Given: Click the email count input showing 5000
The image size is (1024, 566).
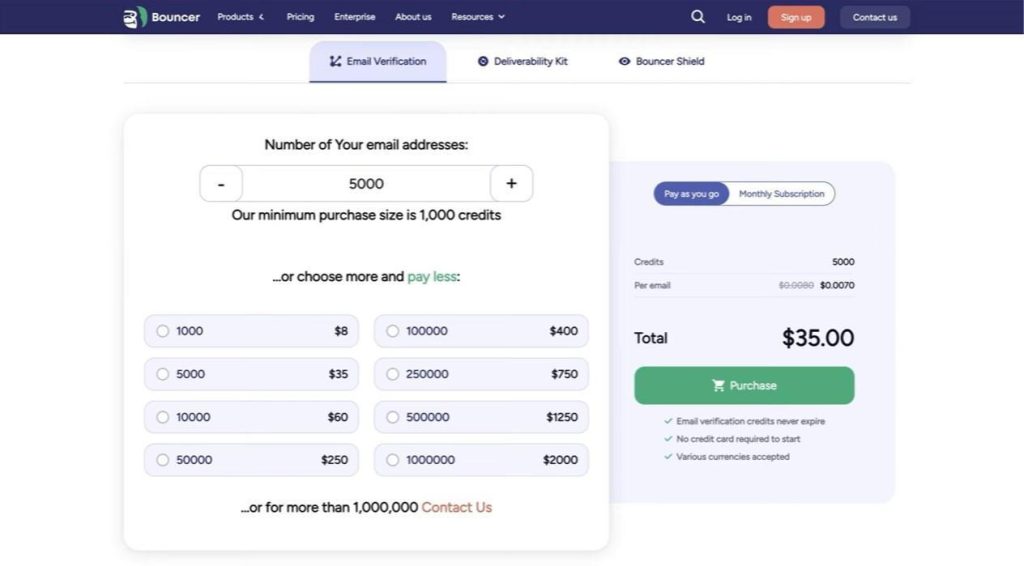Looking at the screenshot, I should [x=366, y=183].
